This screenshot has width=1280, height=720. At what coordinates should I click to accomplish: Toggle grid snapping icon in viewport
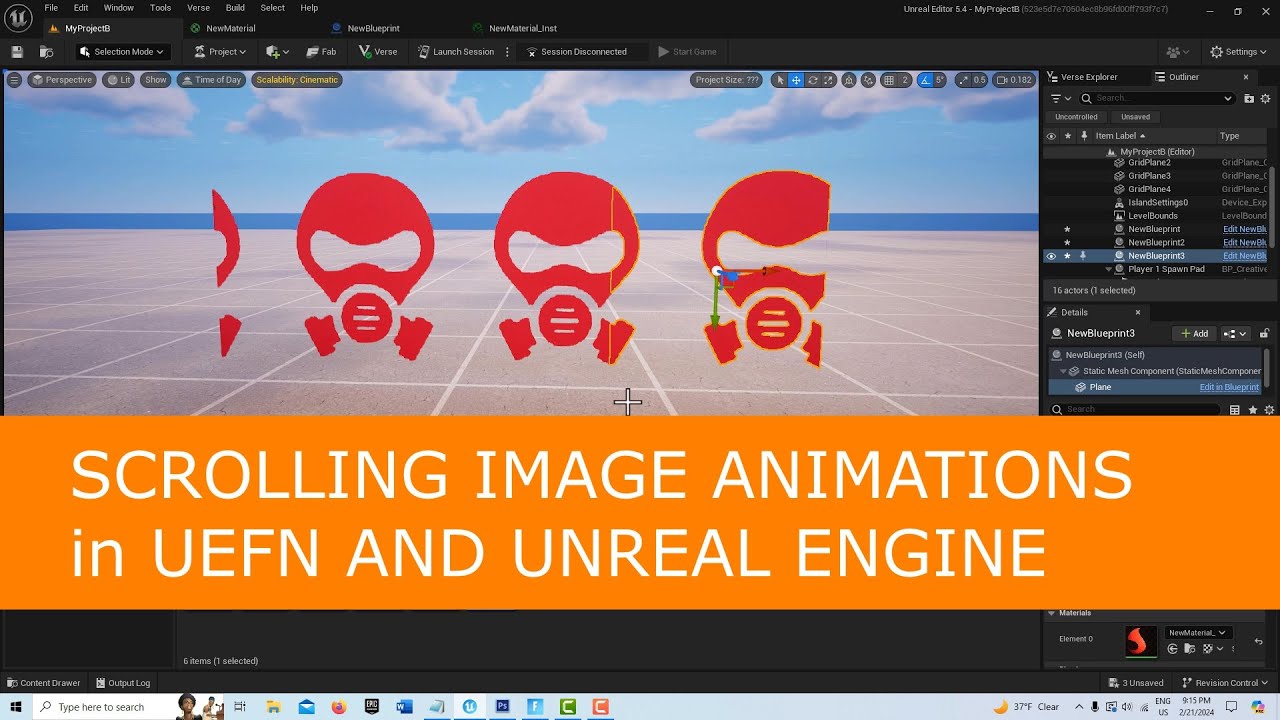889,80
